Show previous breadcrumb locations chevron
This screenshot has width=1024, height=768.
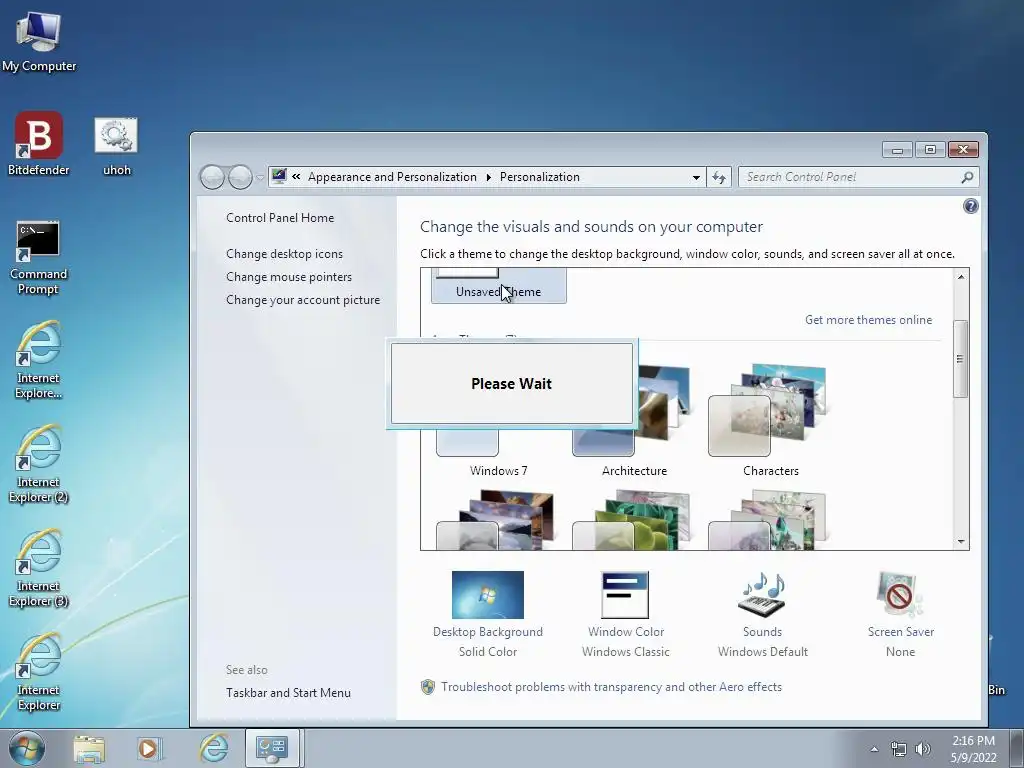[296, 176]
